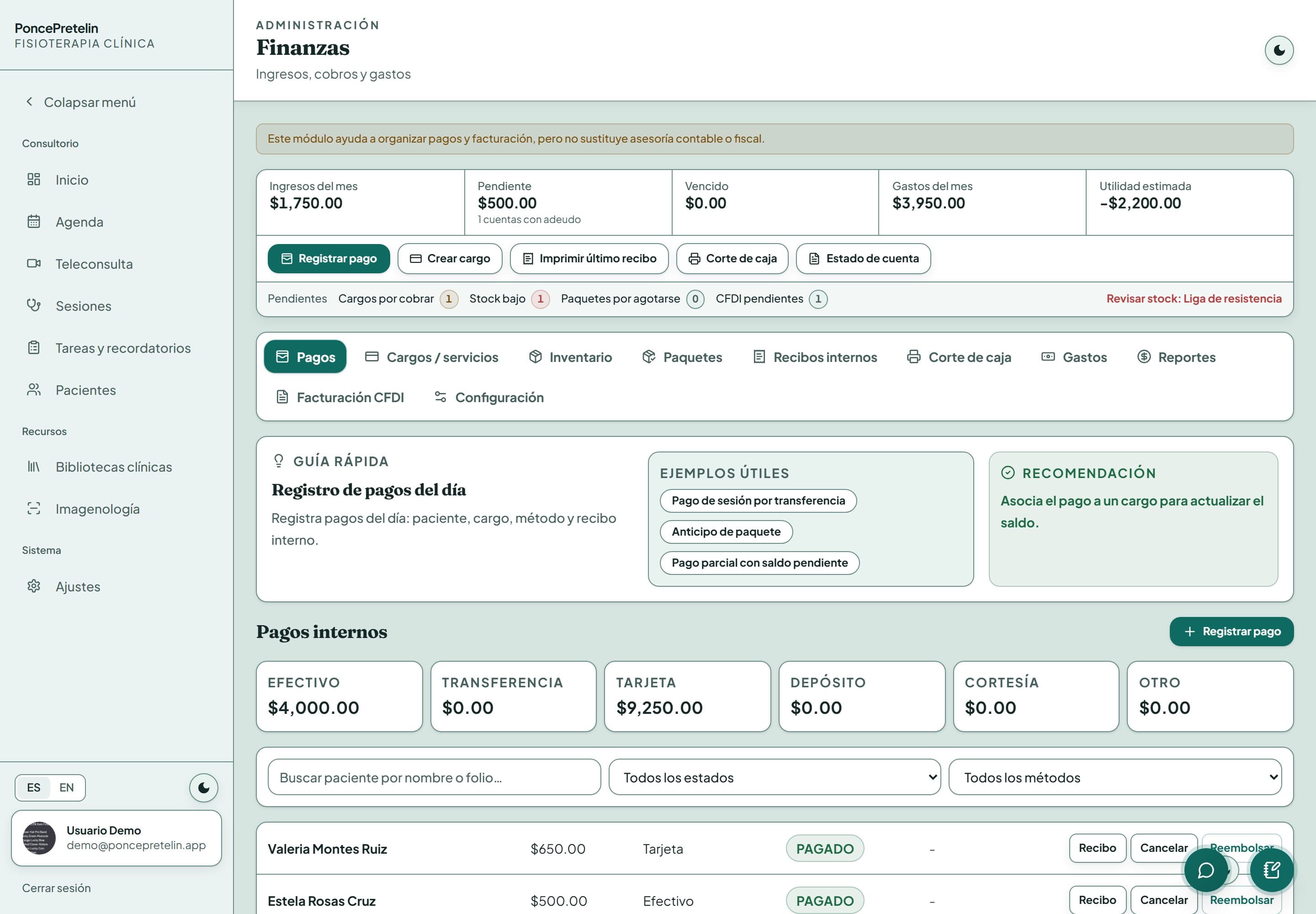The image size is (1316, 914).
Task: Click the Corte de caja action button
Action: point(732,258)
